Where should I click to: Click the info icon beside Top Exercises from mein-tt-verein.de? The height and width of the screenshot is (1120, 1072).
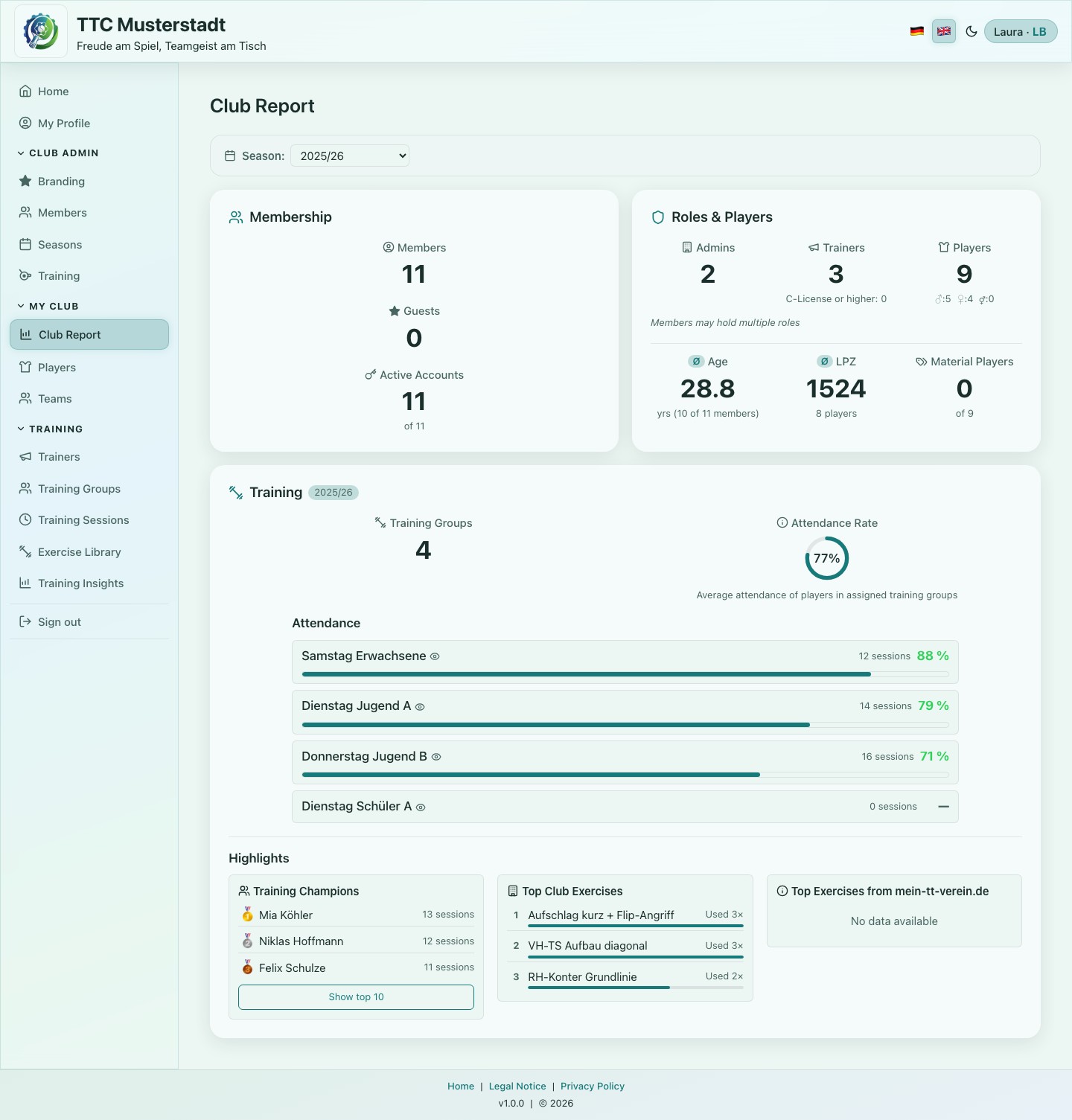coord(782,891)
